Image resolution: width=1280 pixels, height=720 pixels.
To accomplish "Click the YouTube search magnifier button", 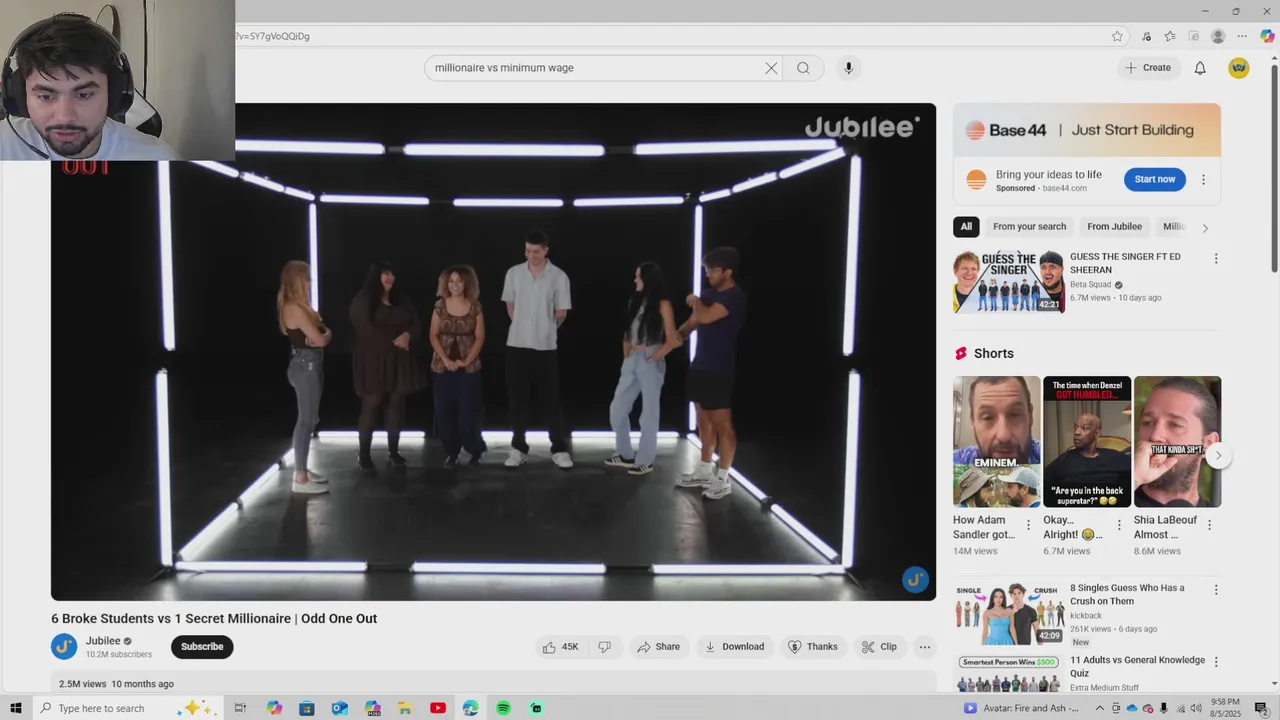I will click(x=803, y=68).
